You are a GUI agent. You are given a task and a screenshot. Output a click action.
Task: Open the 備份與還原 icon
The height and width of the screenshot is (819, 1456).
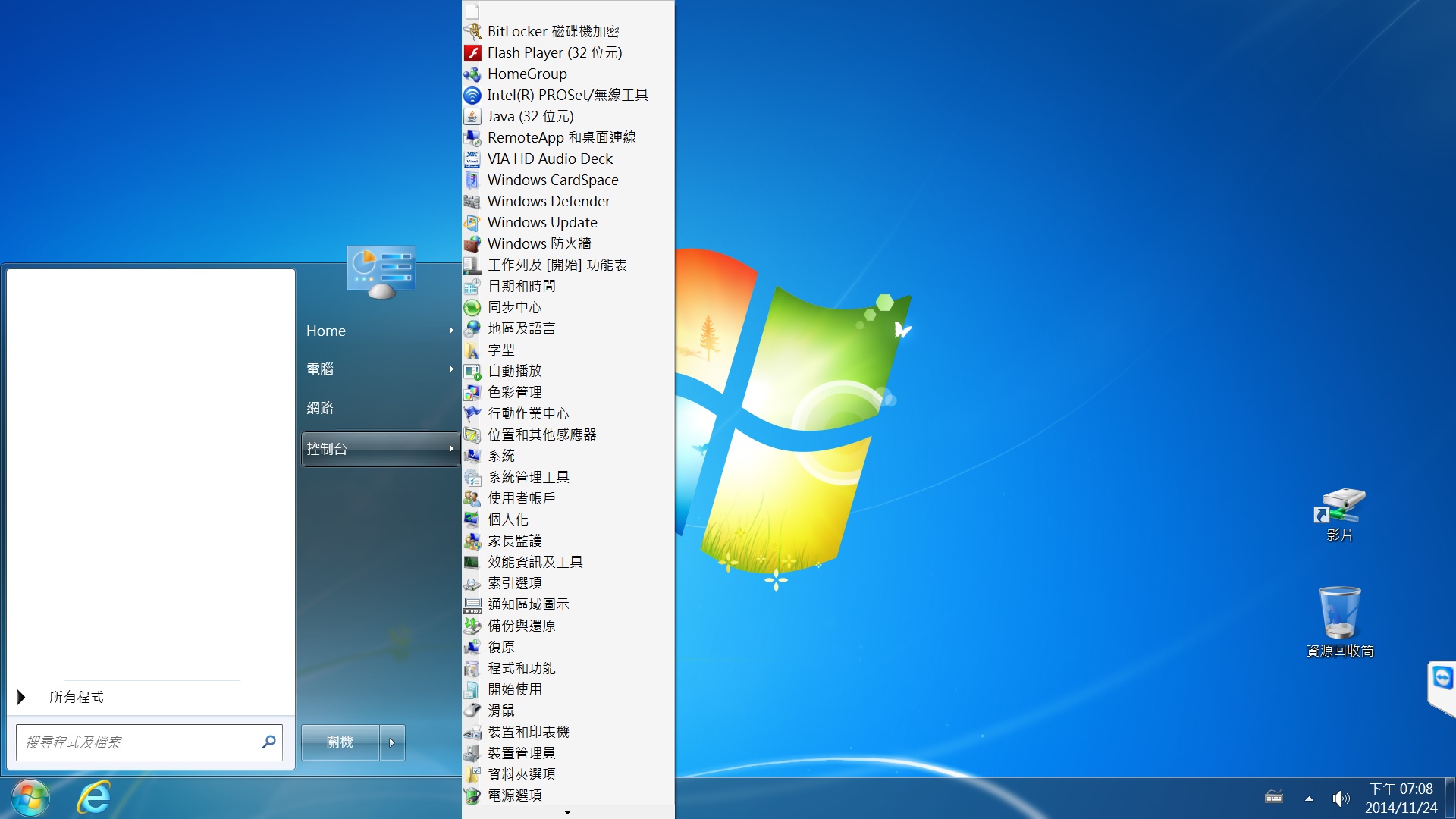[x=472, y=626]
